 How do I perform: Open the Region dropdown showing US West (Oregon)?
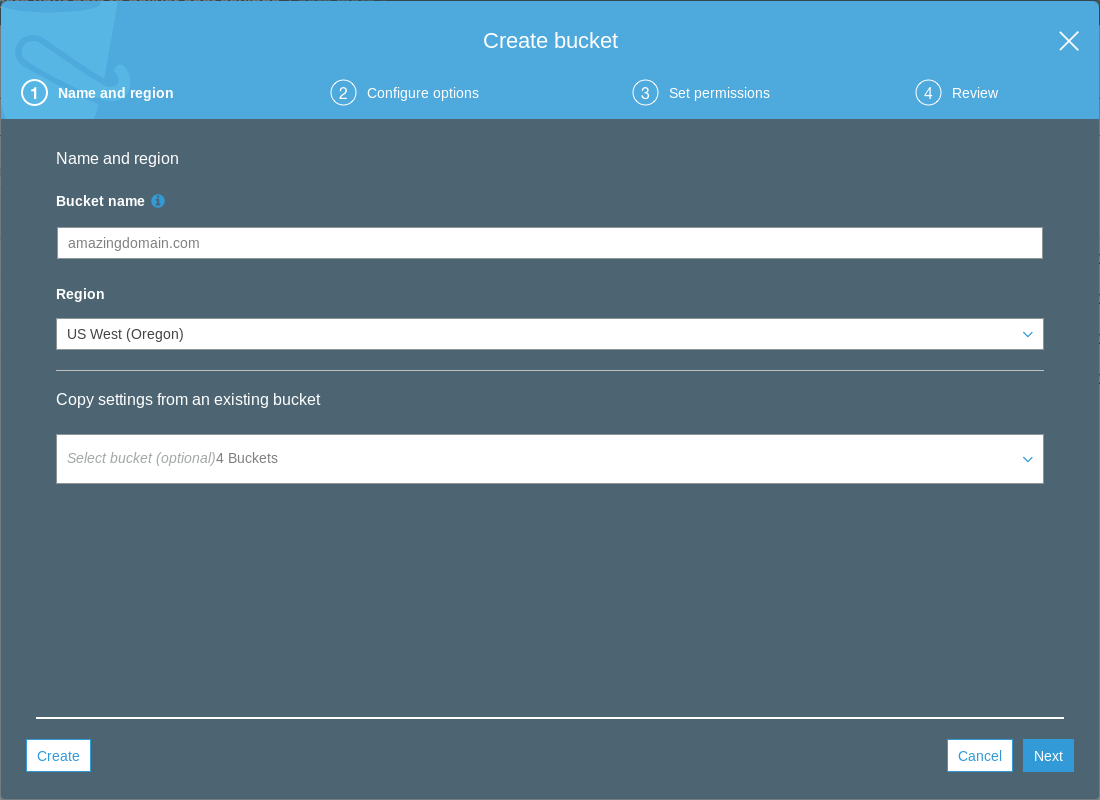[549, 334]
